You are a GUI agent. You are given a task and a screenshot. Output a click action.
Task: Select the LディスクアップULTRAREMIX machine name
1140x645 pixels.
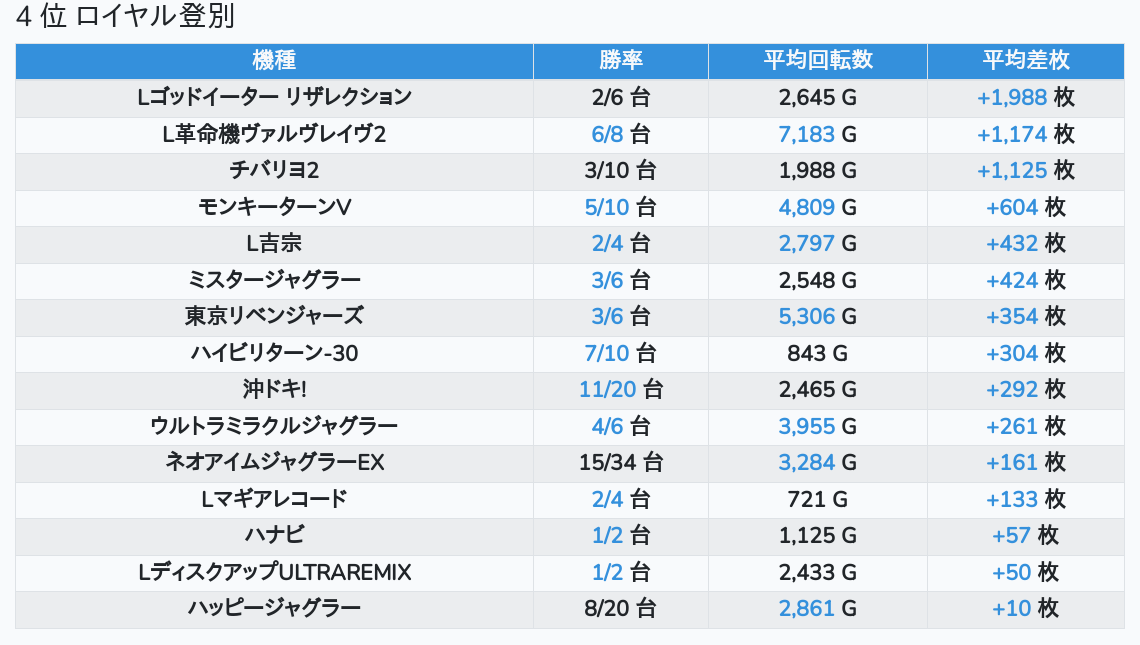tap(274, 572)
